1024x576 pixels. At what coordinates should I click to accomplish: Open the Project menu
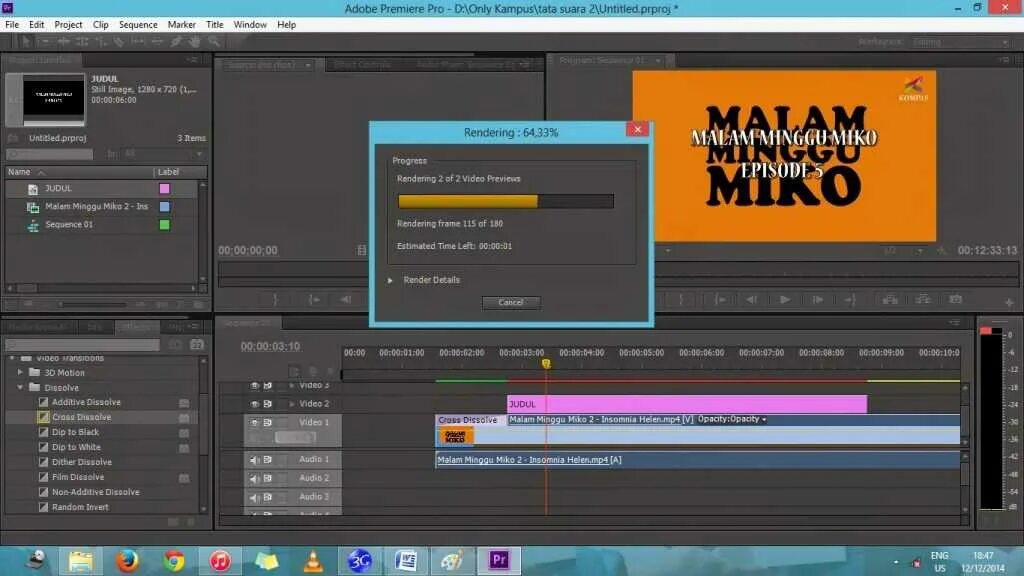68,25
